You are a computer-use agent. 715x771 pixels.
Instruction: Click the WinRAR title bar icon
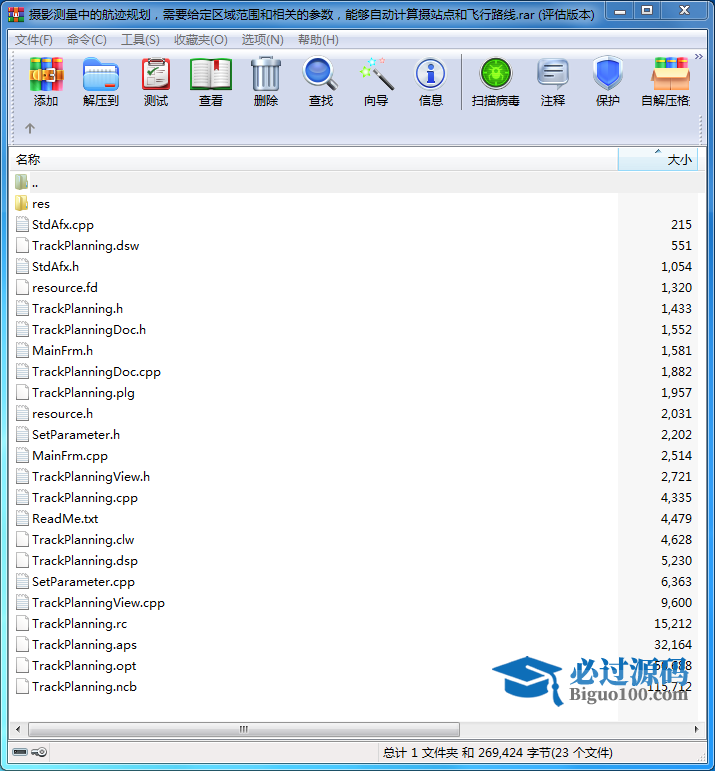(16, 14)
